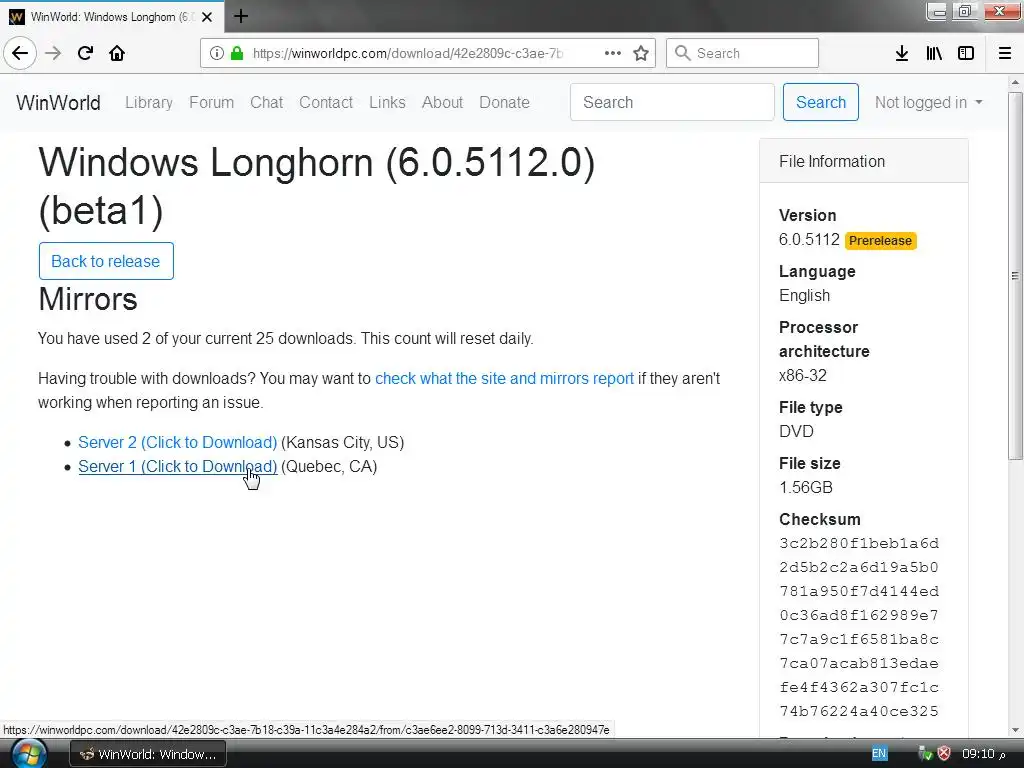Click the English language value
Image resolution: width=1024 pixels, height=768 pixels.
(x=805, y=296)
